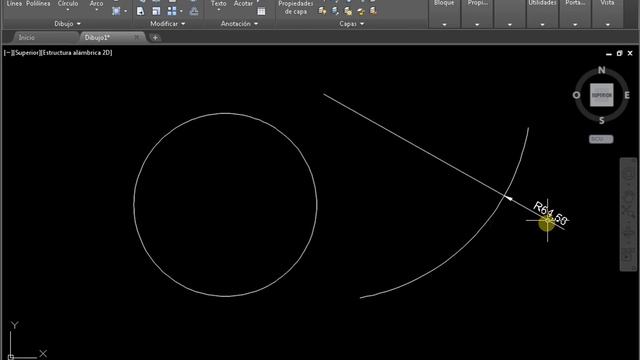Viewport: 640px width, 360px height.
Task: Click the second layer tool icon in Capas
Action: click(335, 11)
